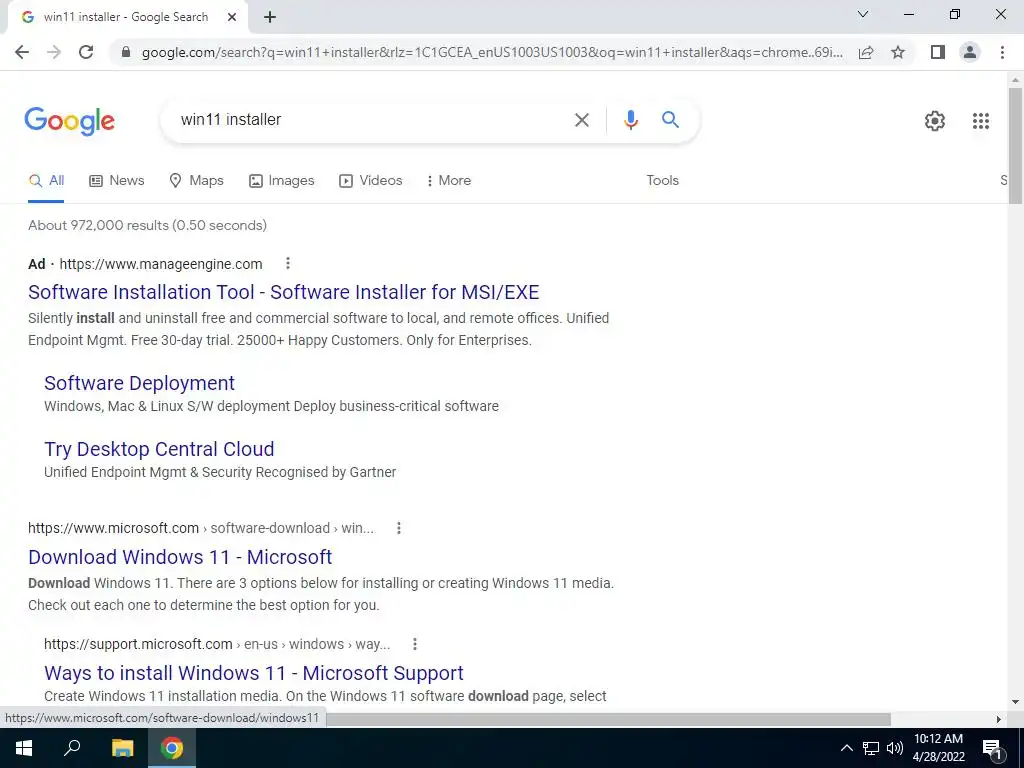Click https://www.manageengine.com ad URL
The image size is (1024, 768).
coord(161,264)
